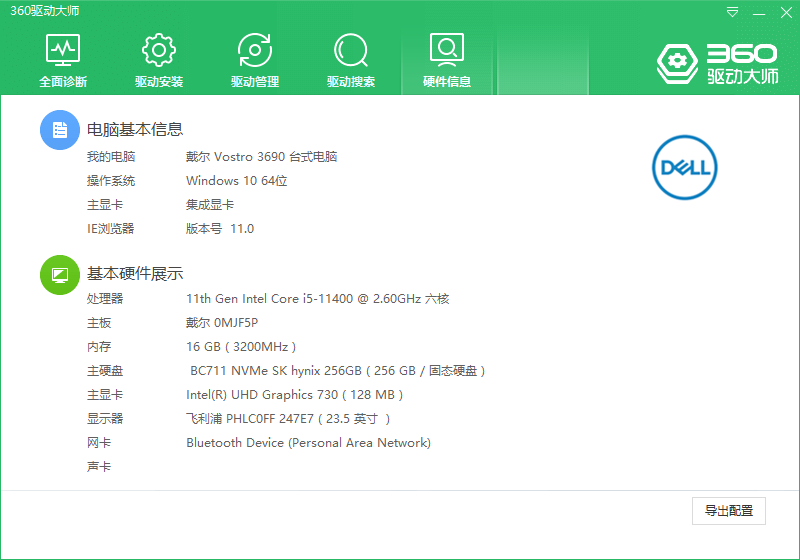The image size is (800, 560).
Task: Select the 硬件信息 hardware info tab
Action: (446, 60)
